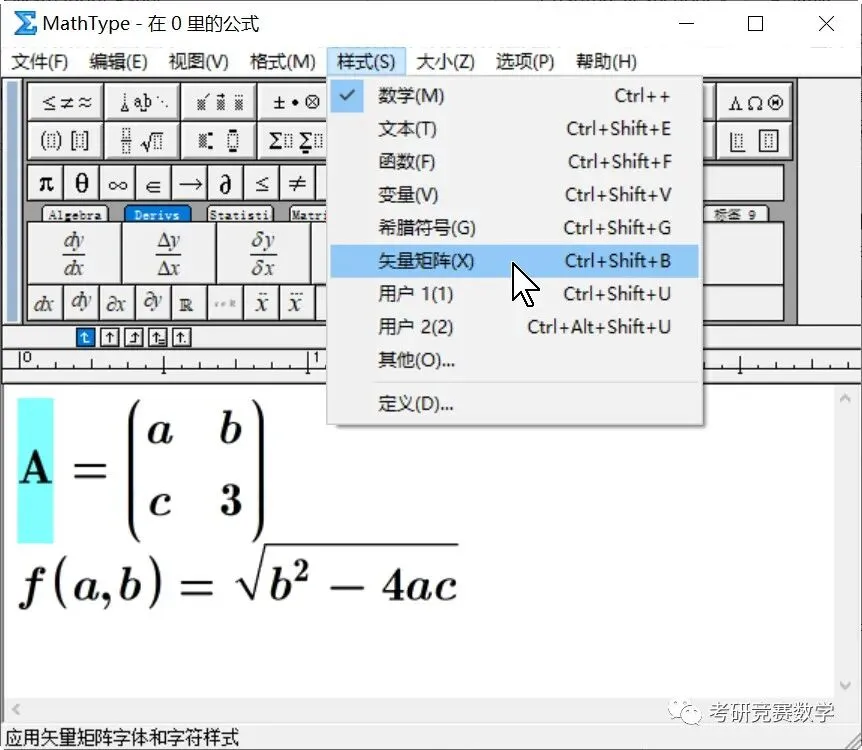Open the 定义(D)... styles dialog

[x=515, y=404]
